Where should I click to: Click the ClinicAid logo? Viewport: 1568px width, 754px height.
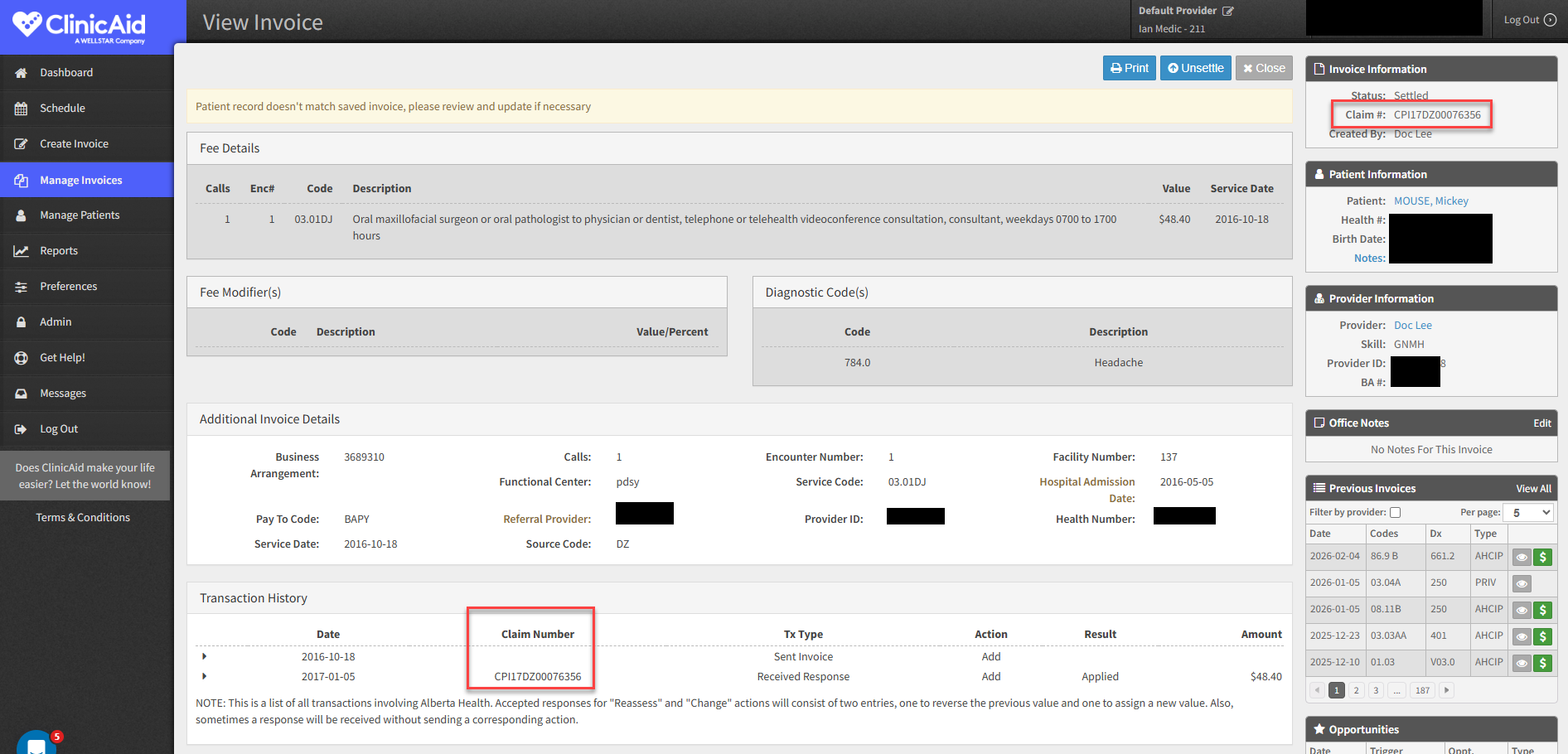(80, 27)
